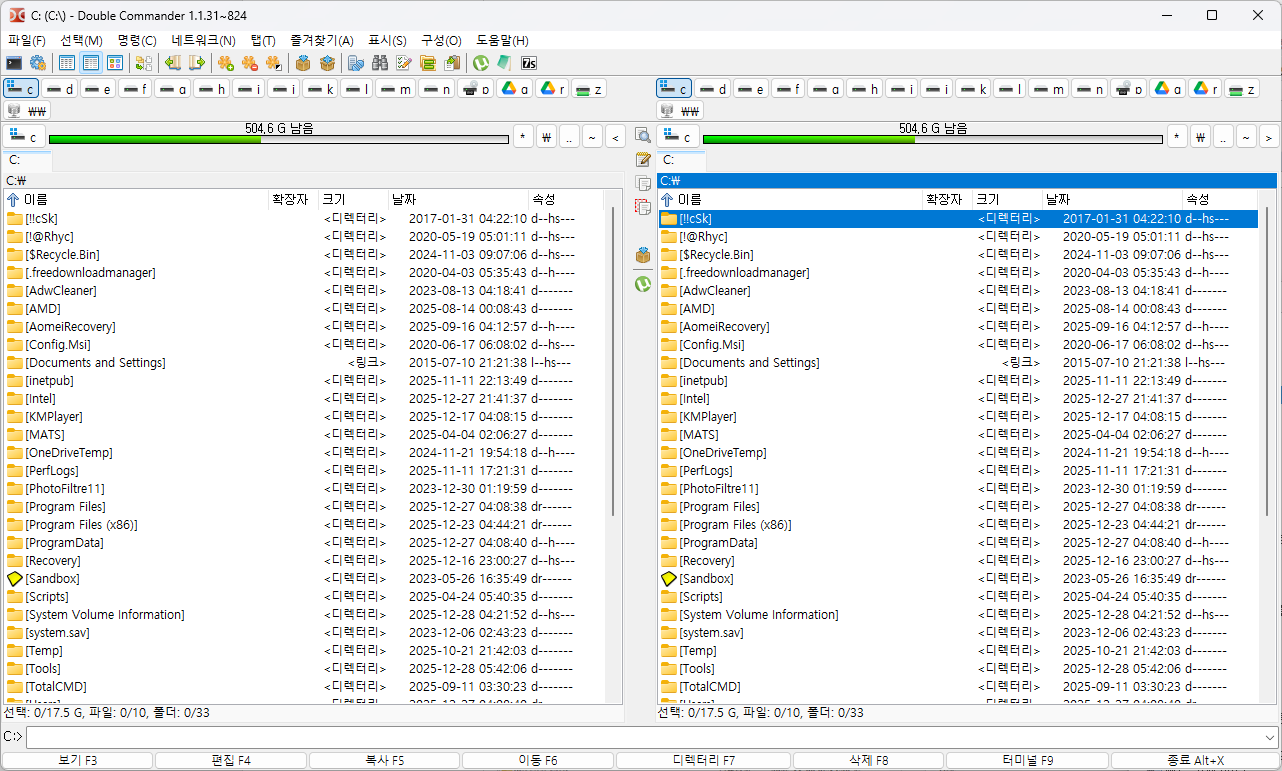Open search with the binoculars toolbar icon
Screen dimensions: 1282x771
pos(380,63)
